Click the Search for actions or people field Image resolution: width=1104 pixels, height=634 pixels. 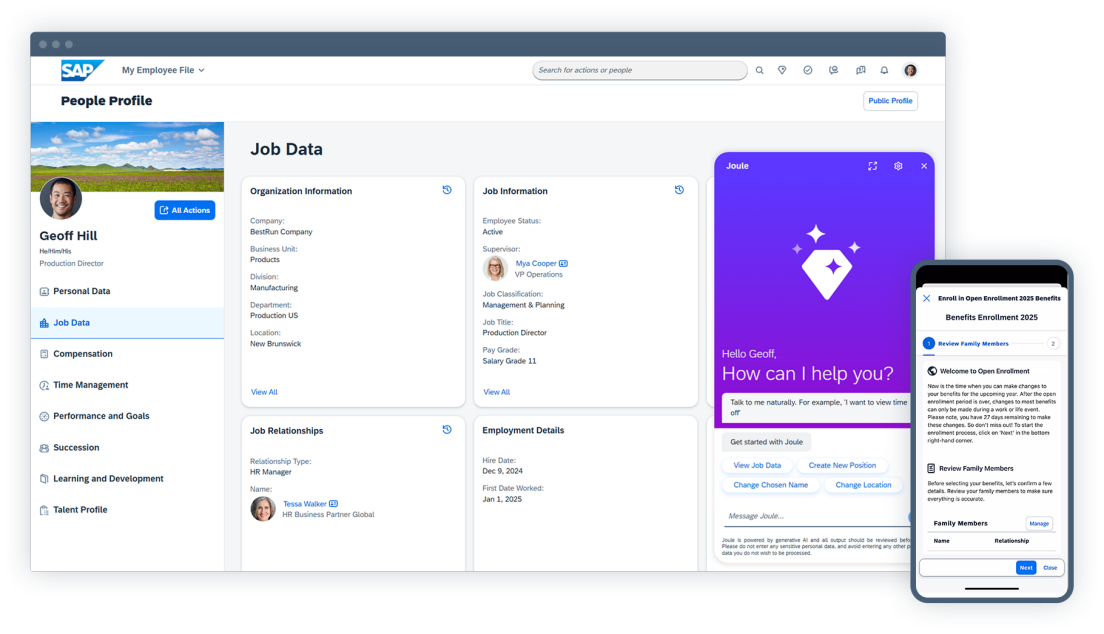[639, 70]
